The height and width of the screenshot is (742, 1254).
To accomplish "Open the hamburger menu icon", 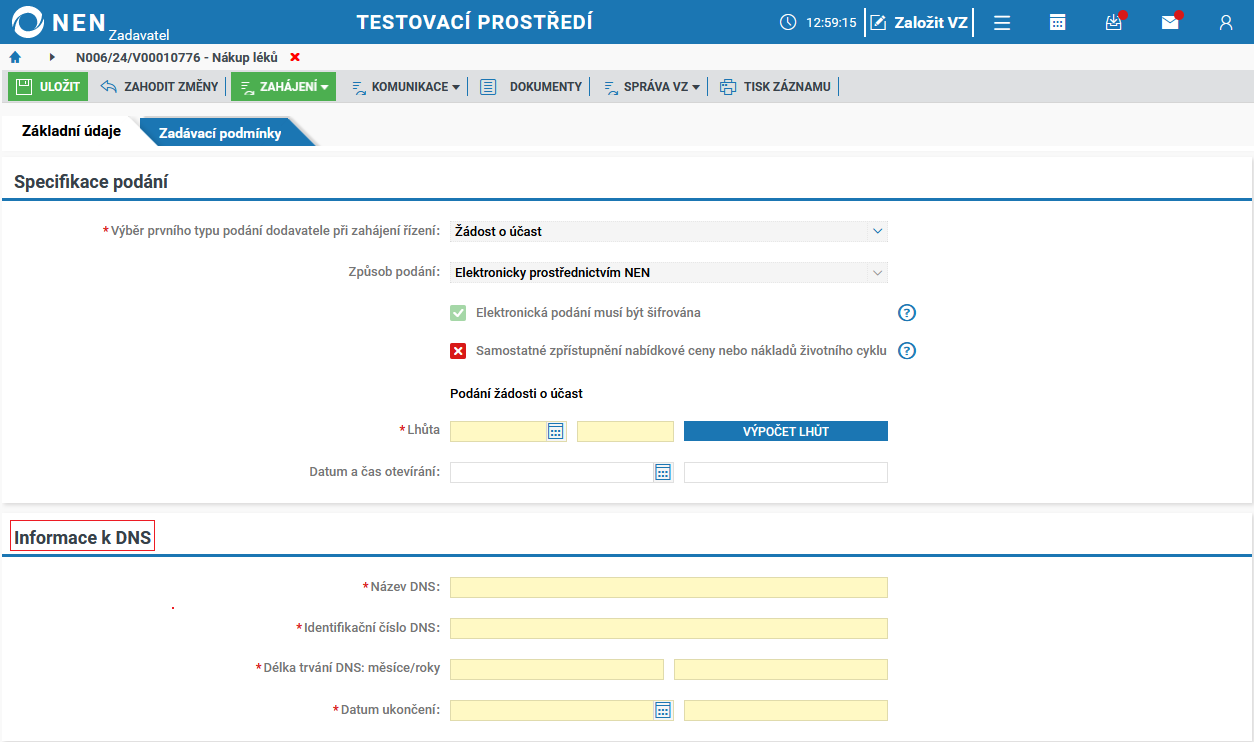I will (x=1002, y=22).
